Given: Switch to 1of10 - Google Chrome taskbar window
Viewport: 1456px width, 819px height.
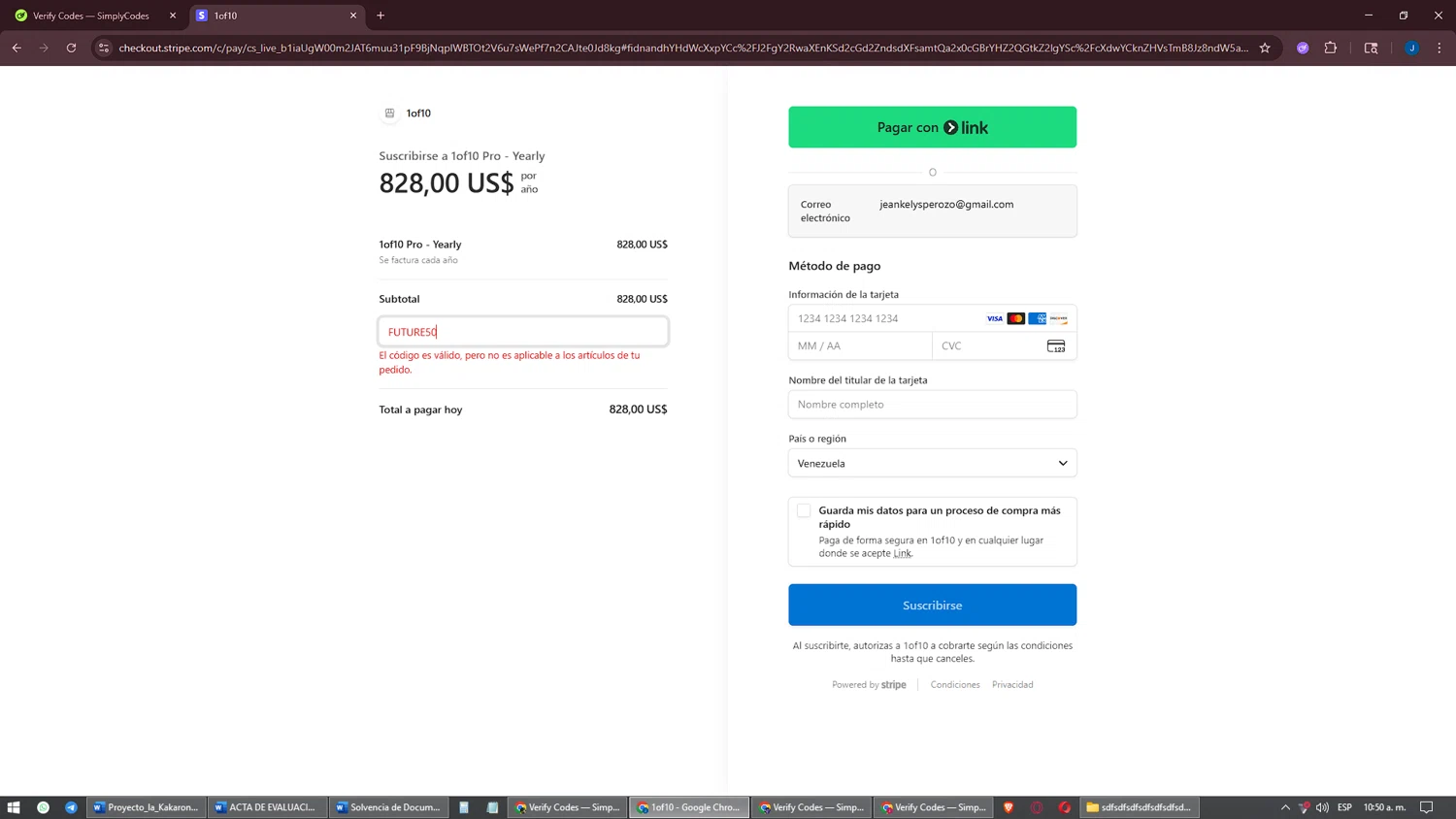Looking at the screenshot, I should click(689, 807).
